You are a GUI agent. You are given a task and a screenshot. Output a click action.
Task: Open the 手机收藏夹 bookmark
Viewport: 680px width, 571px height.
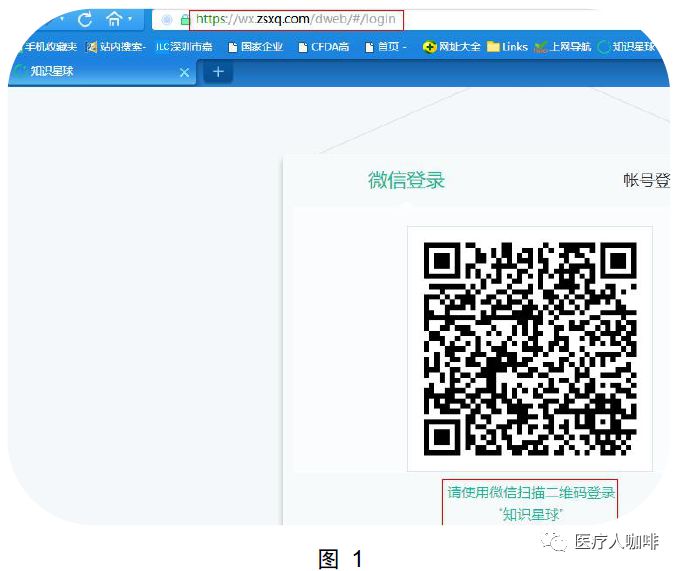(44, 47)
